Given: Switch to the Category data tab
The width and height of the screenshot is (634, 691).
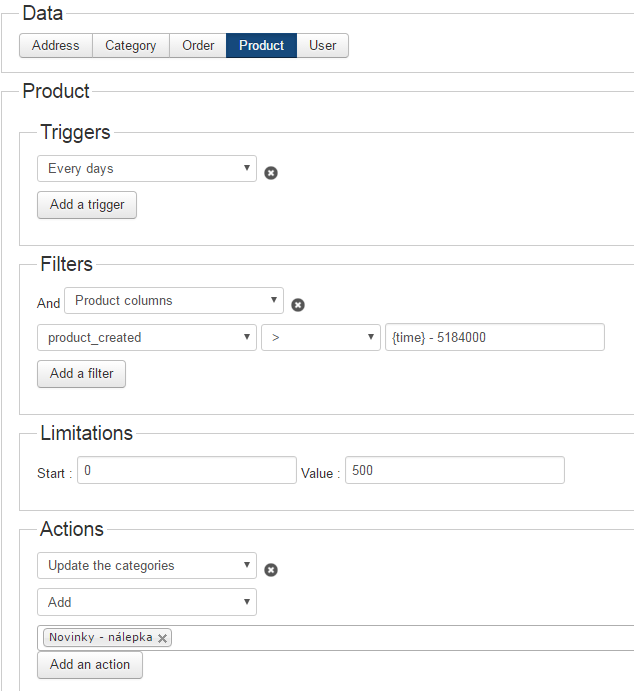Looking at the screenshot, I should (131, 45).
